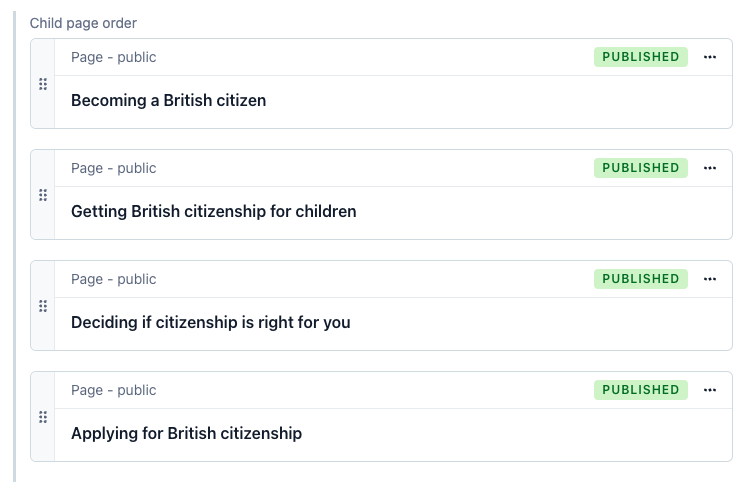Click Published badge on Applying for British citizenship
Screen dimensions: 743x494
click(x=641, y=390)
